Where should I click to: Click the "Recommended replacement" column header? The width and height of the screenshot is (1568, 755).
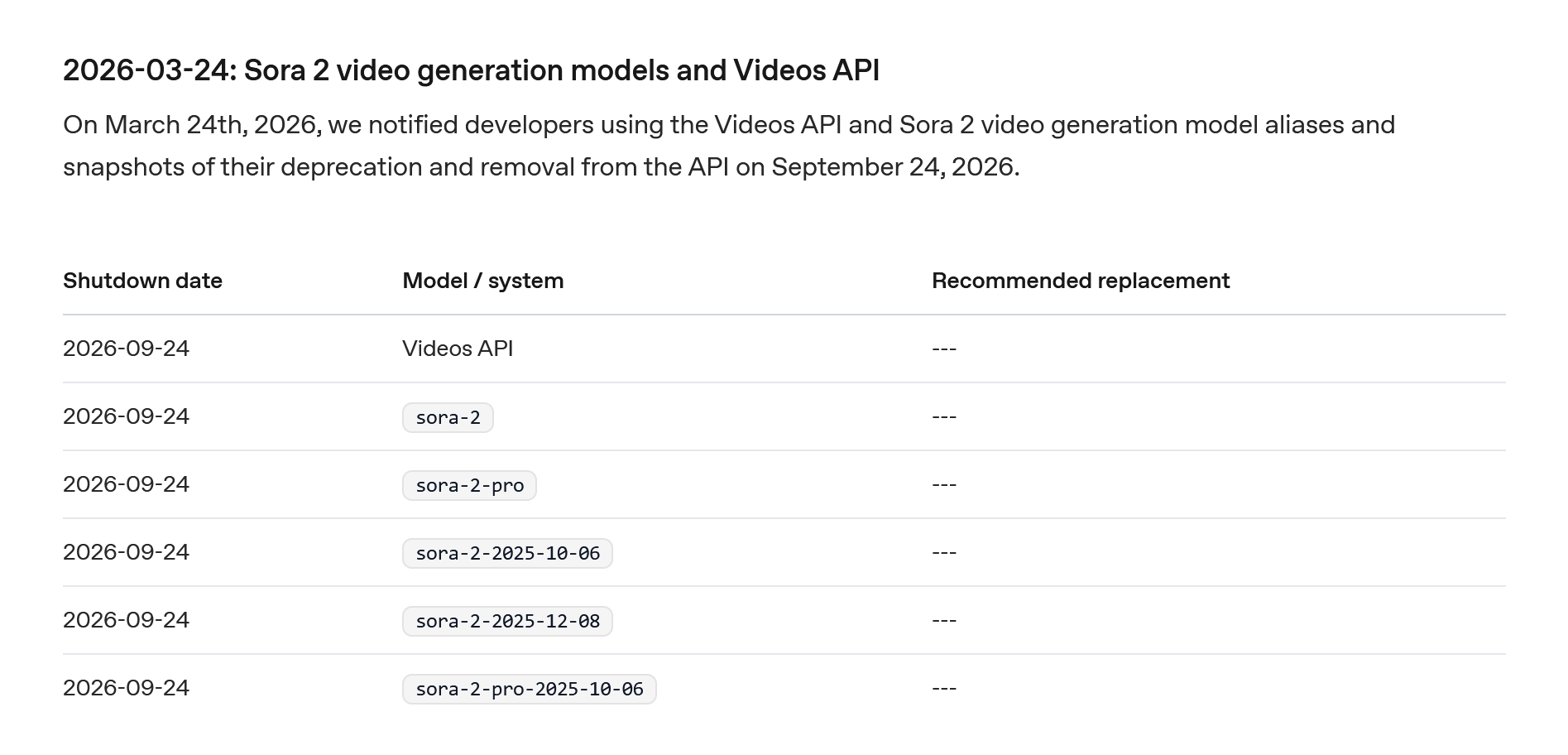[1081, 281]
